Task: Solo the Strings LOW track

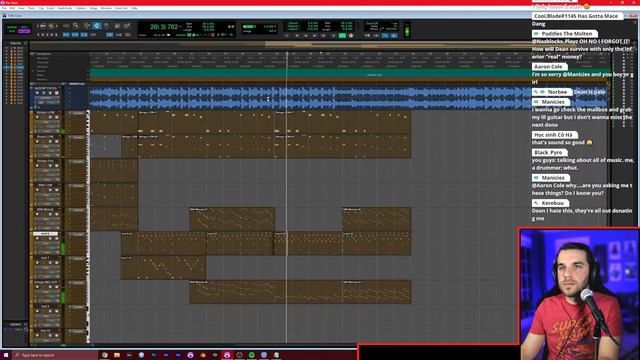Action: (51, 118)
